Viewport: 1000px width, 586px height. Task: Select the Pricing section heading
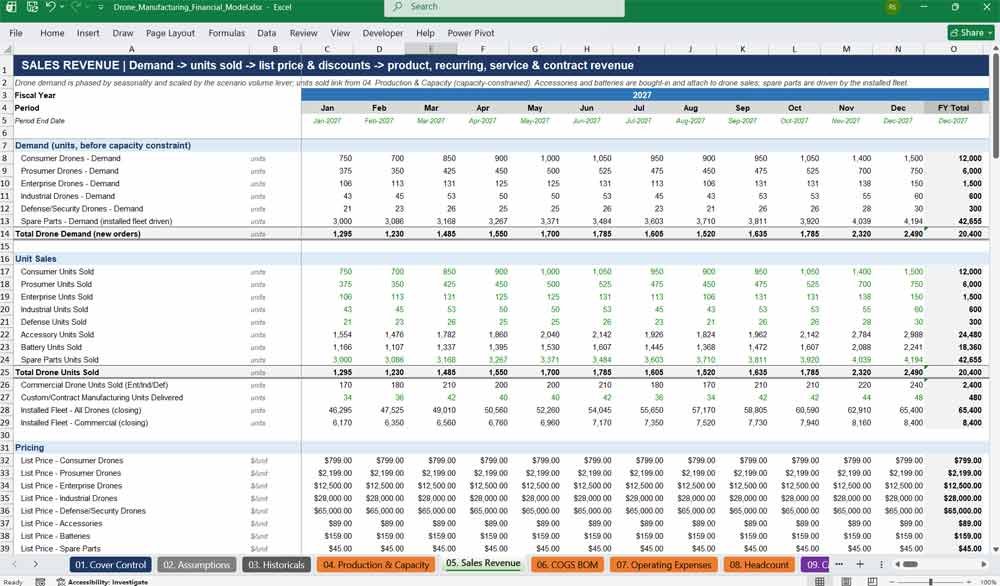pos(29,448)
